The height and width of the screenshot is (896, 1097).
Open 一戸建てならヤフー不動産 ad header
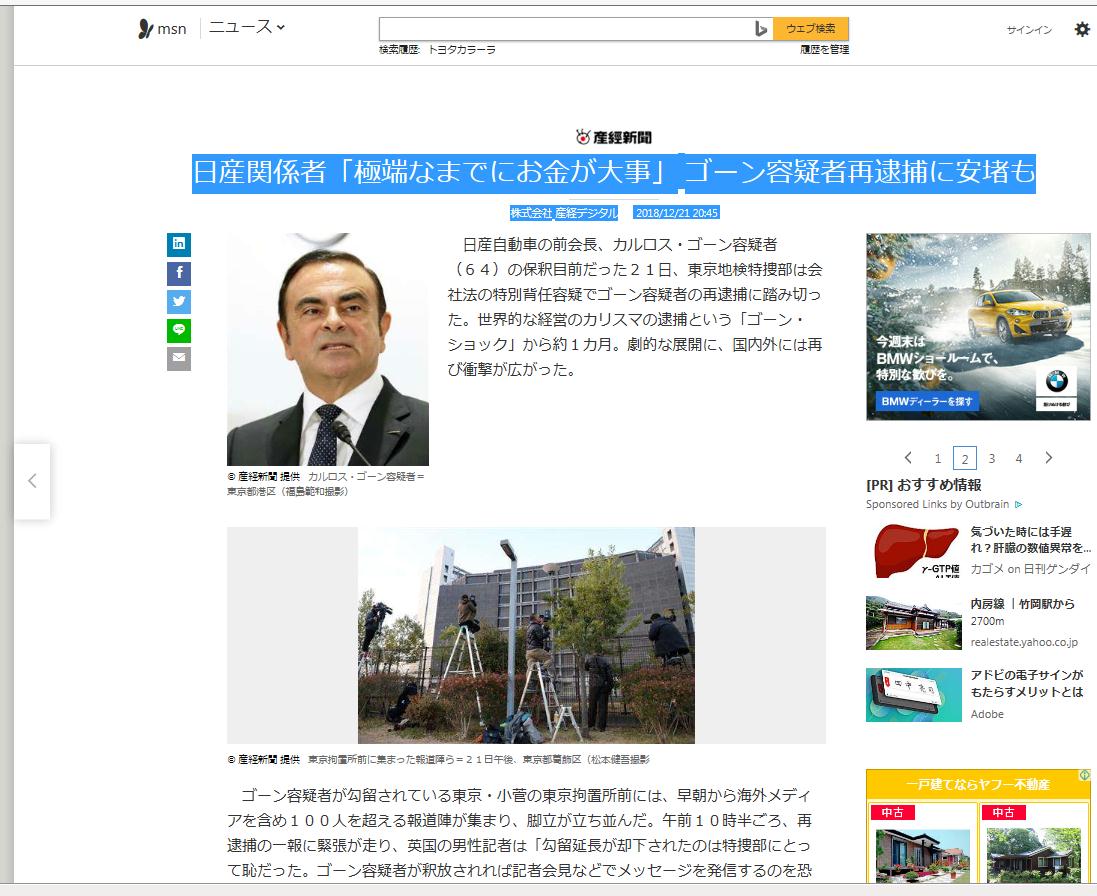(977, 785)
